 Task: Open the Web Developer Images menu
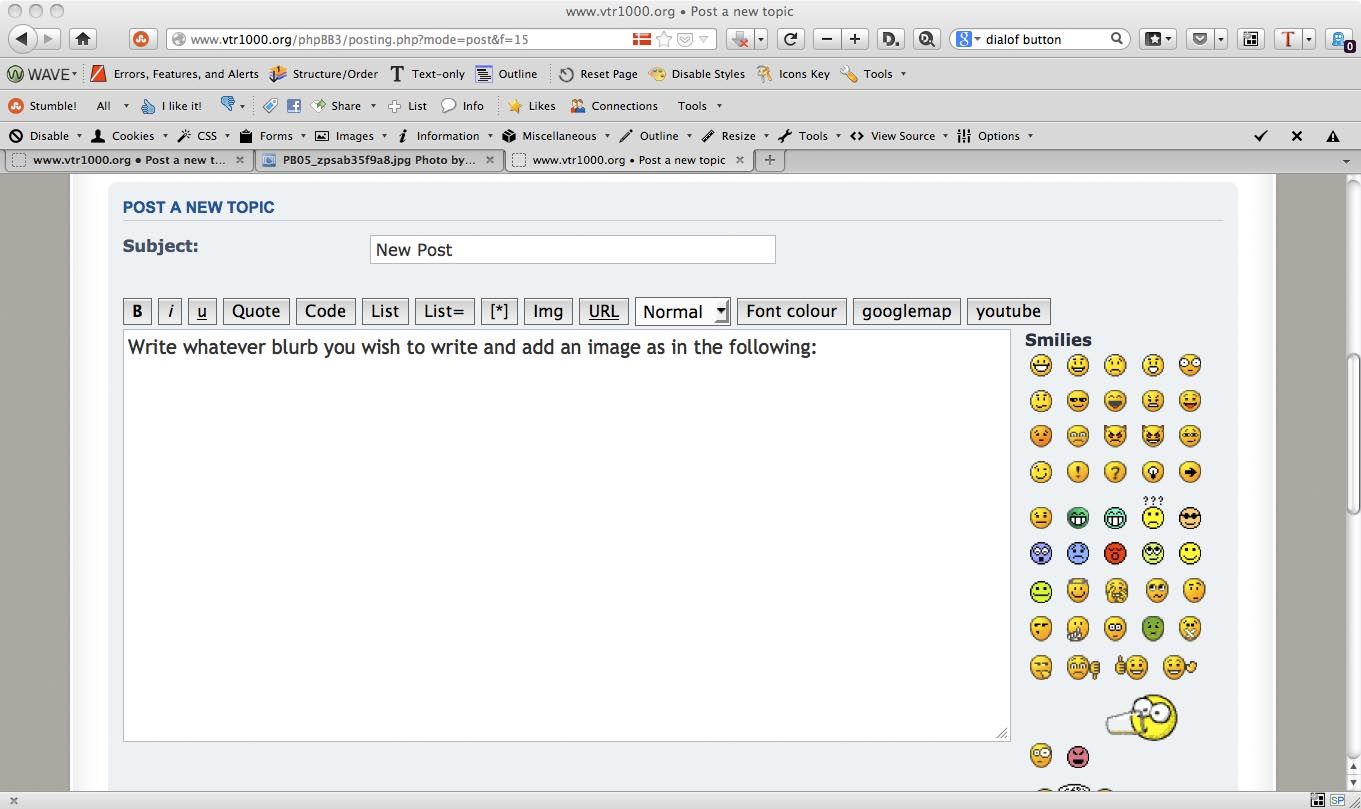point(351,136)
